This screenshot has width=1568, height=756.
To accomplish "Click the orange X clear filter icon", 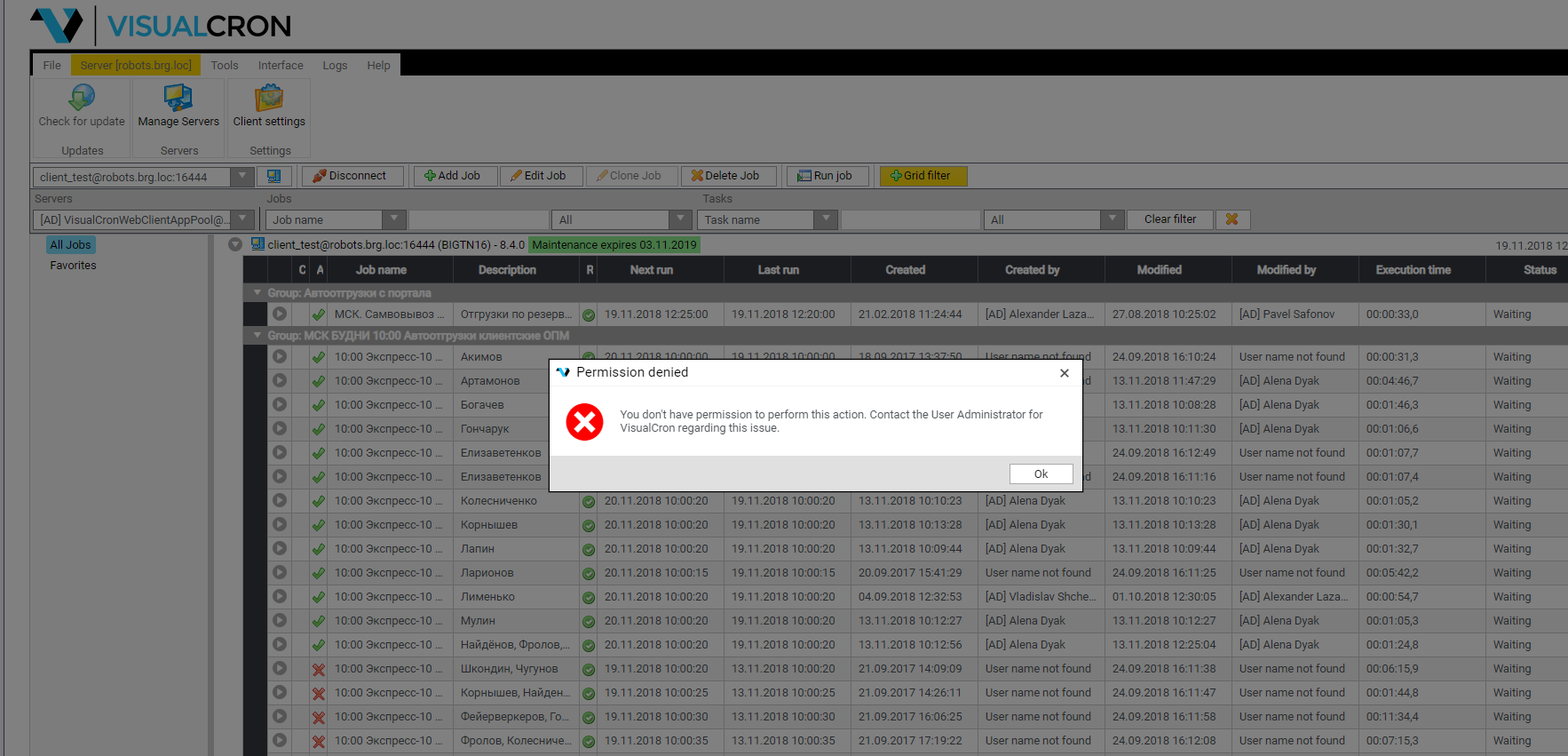I will (x=1231, y=219).
